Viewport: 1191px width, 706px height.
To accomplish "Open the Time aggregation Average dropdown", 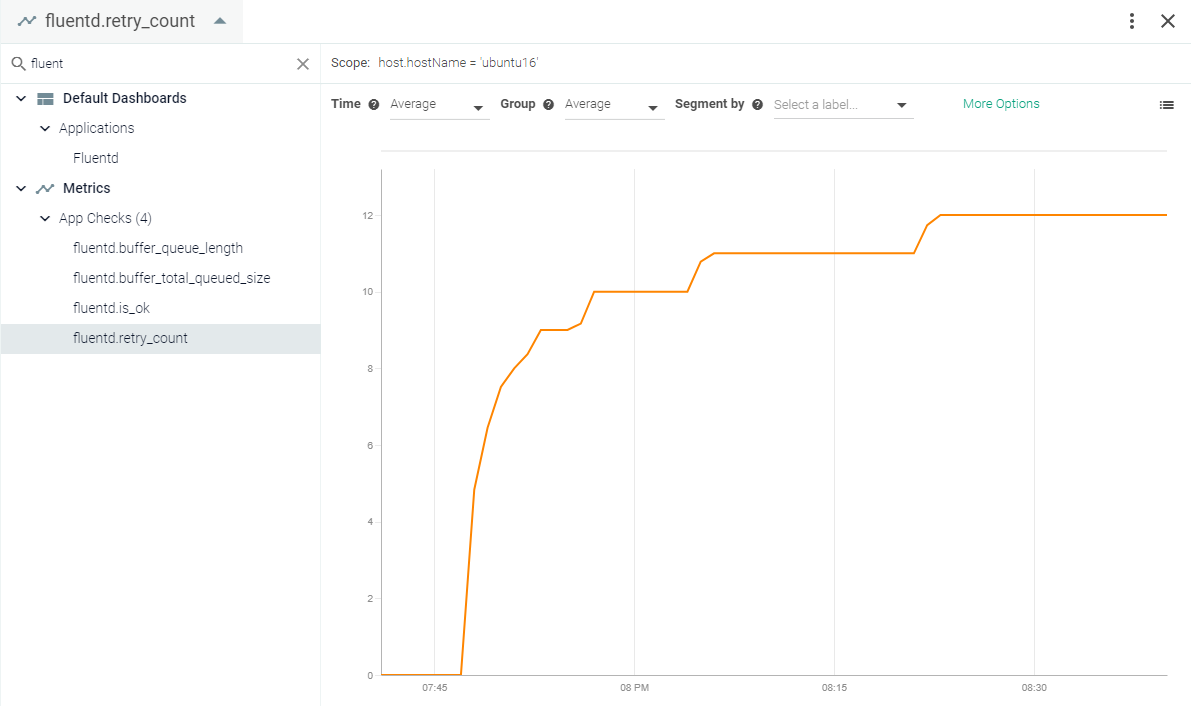I will click(x=439, y=105).
